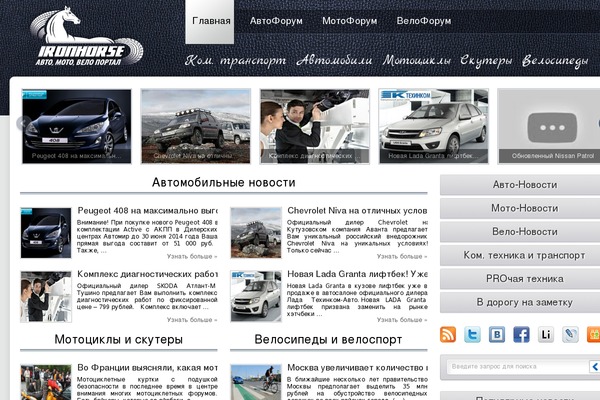Open Скутеры category
The image size is (600, 400).
tap(486, 60)
